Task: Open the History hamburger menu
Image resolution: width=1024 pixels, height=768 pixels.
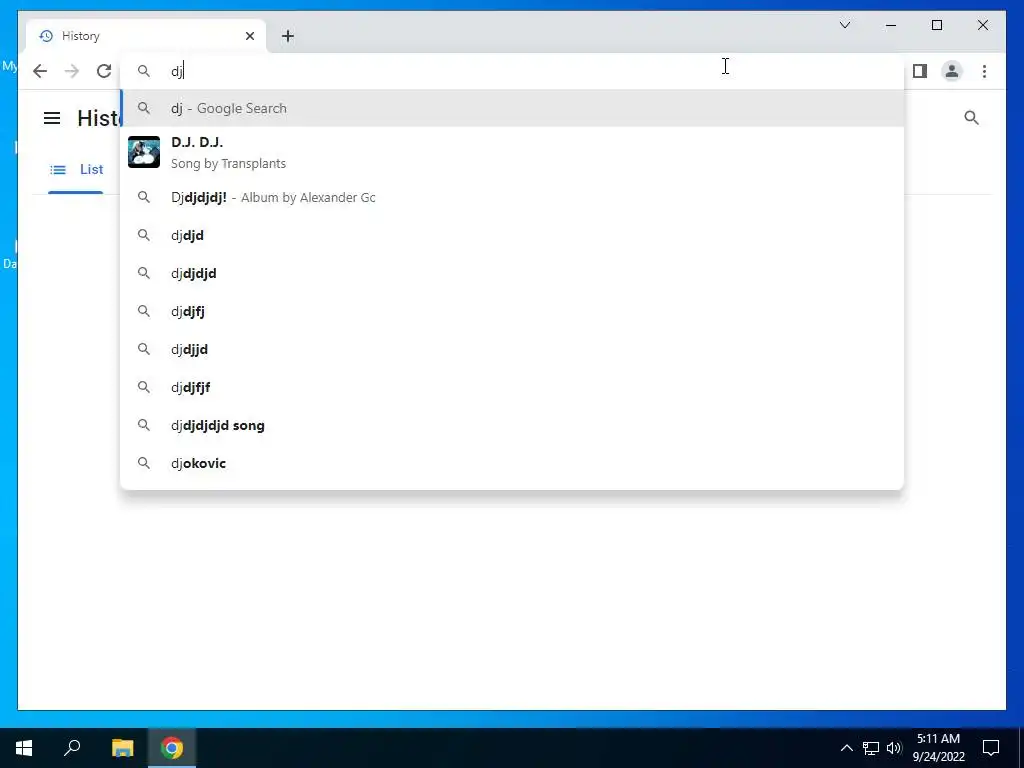Action: pyautogui.click(x=52, y=118)
